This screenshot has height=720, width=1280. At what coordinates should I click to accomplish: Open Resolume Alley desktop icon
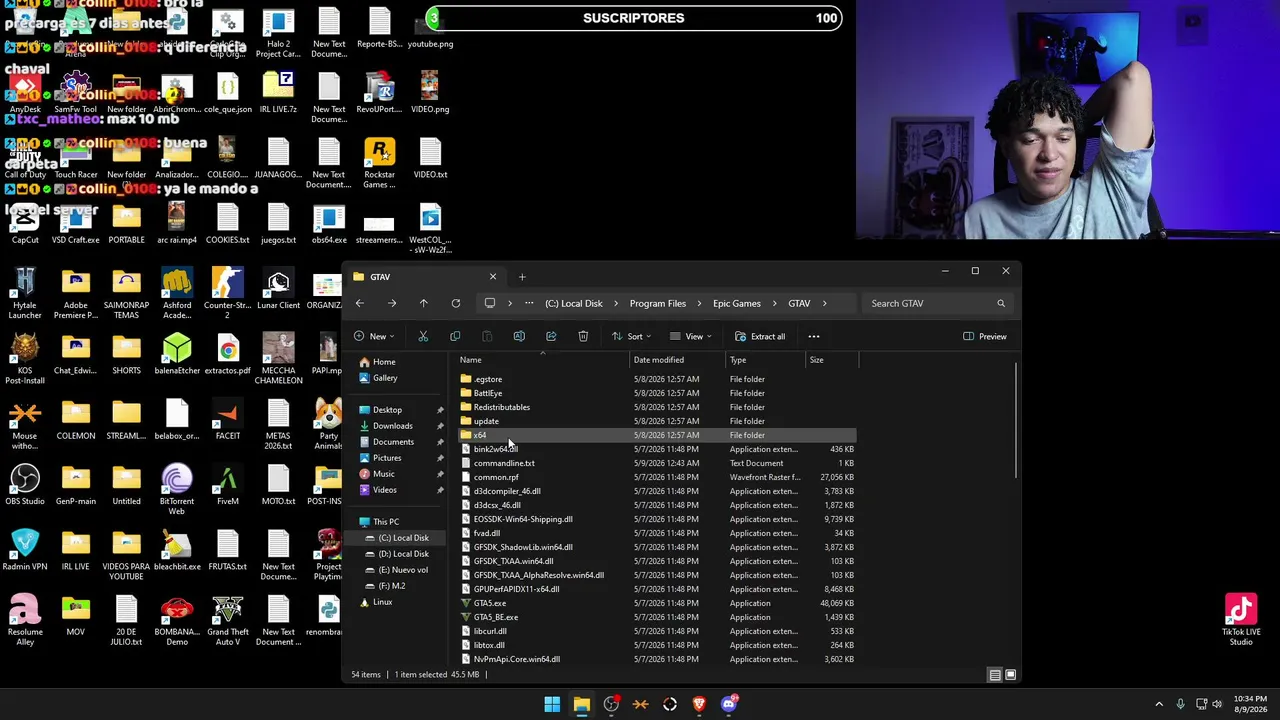tap(25, 620)
